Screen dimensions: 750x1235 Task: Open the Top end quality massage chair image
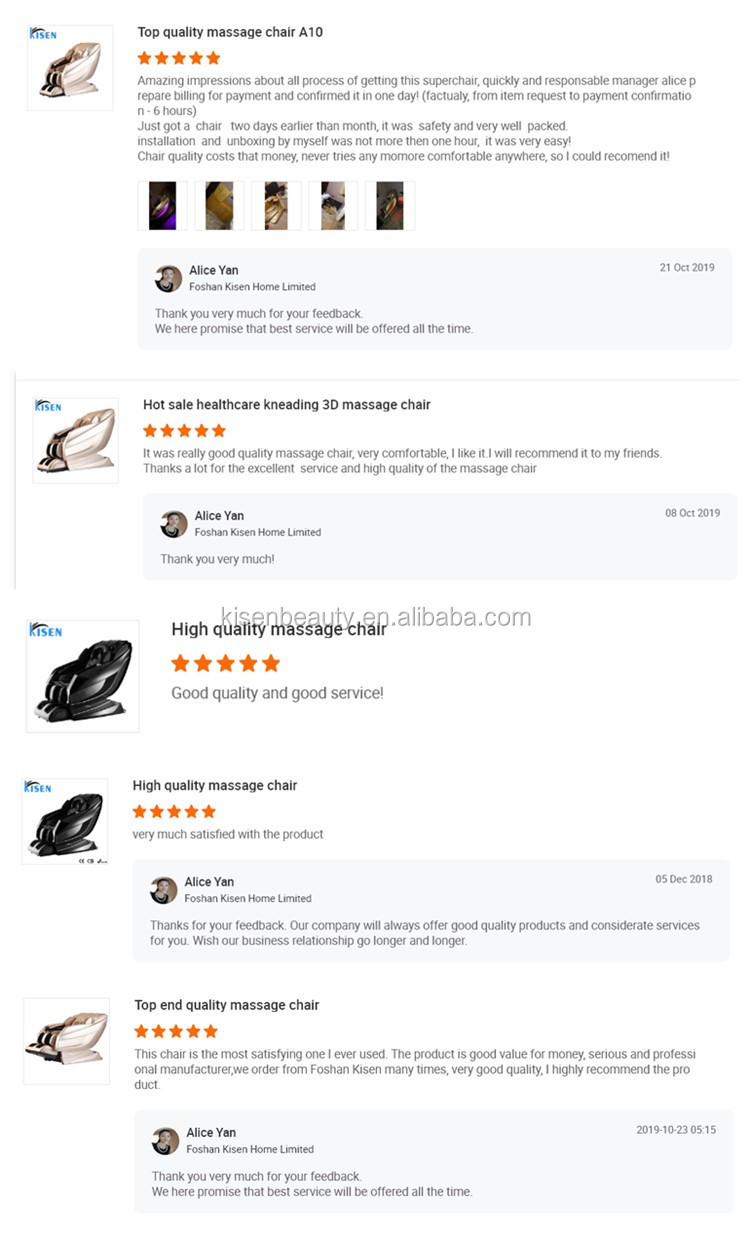(66, 1041)
